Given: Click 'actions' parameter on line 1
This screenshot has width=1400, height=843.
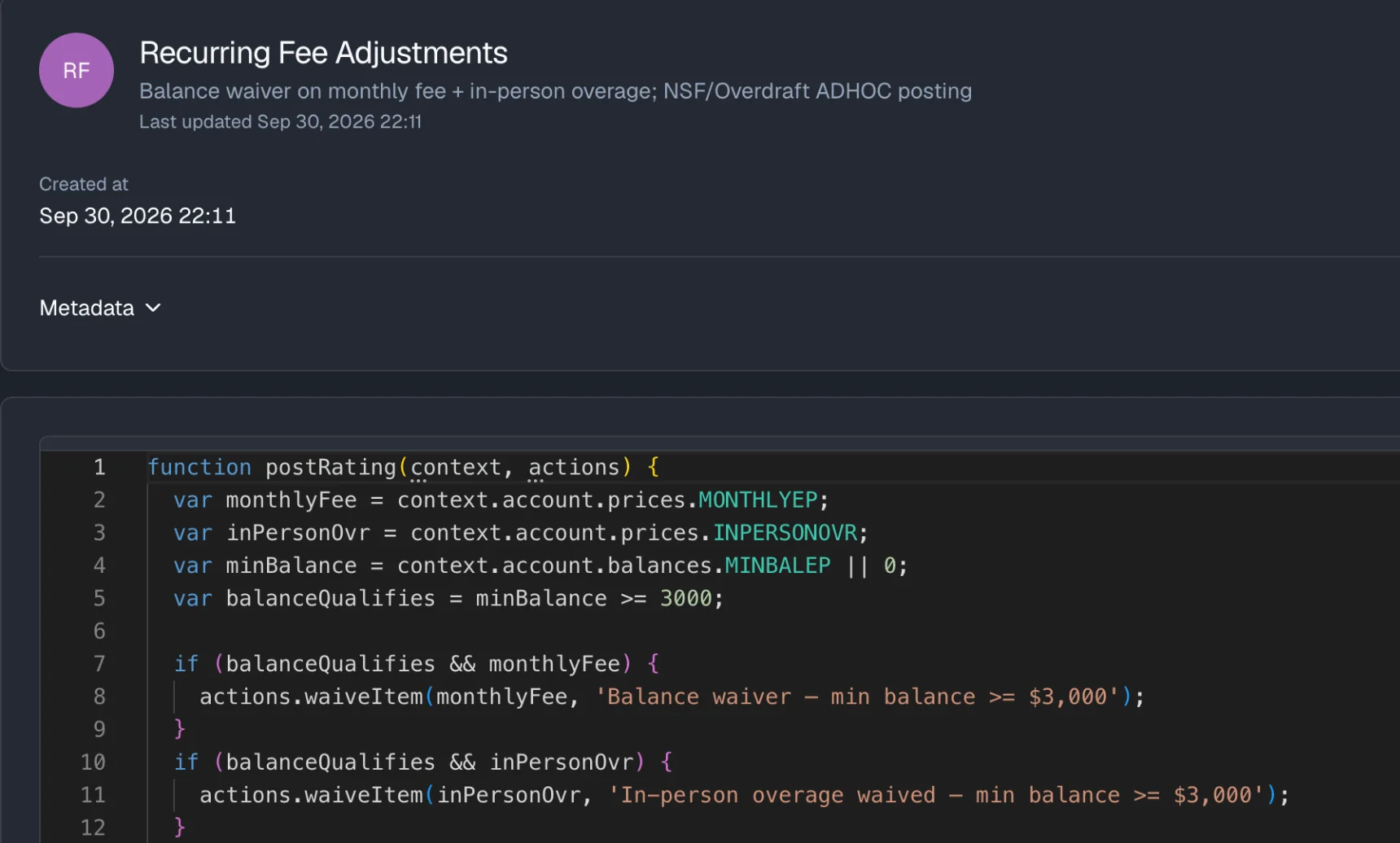Looking at the screenshot, I should coord(574,467).
